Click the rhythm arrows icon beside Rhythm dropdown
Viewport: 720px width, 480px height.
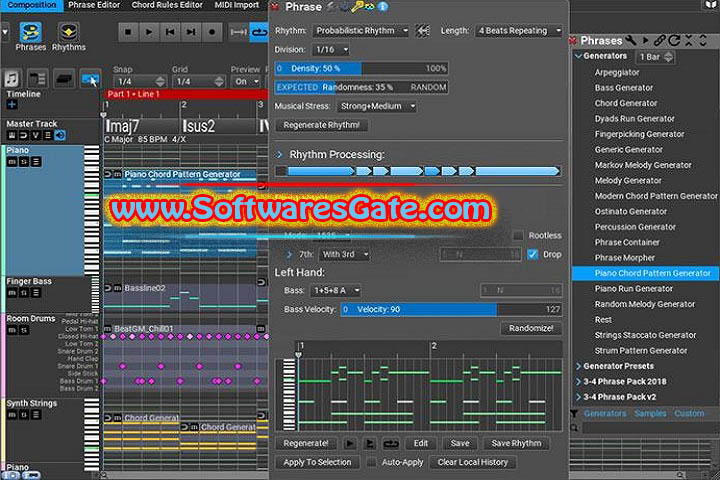(422, 31)
